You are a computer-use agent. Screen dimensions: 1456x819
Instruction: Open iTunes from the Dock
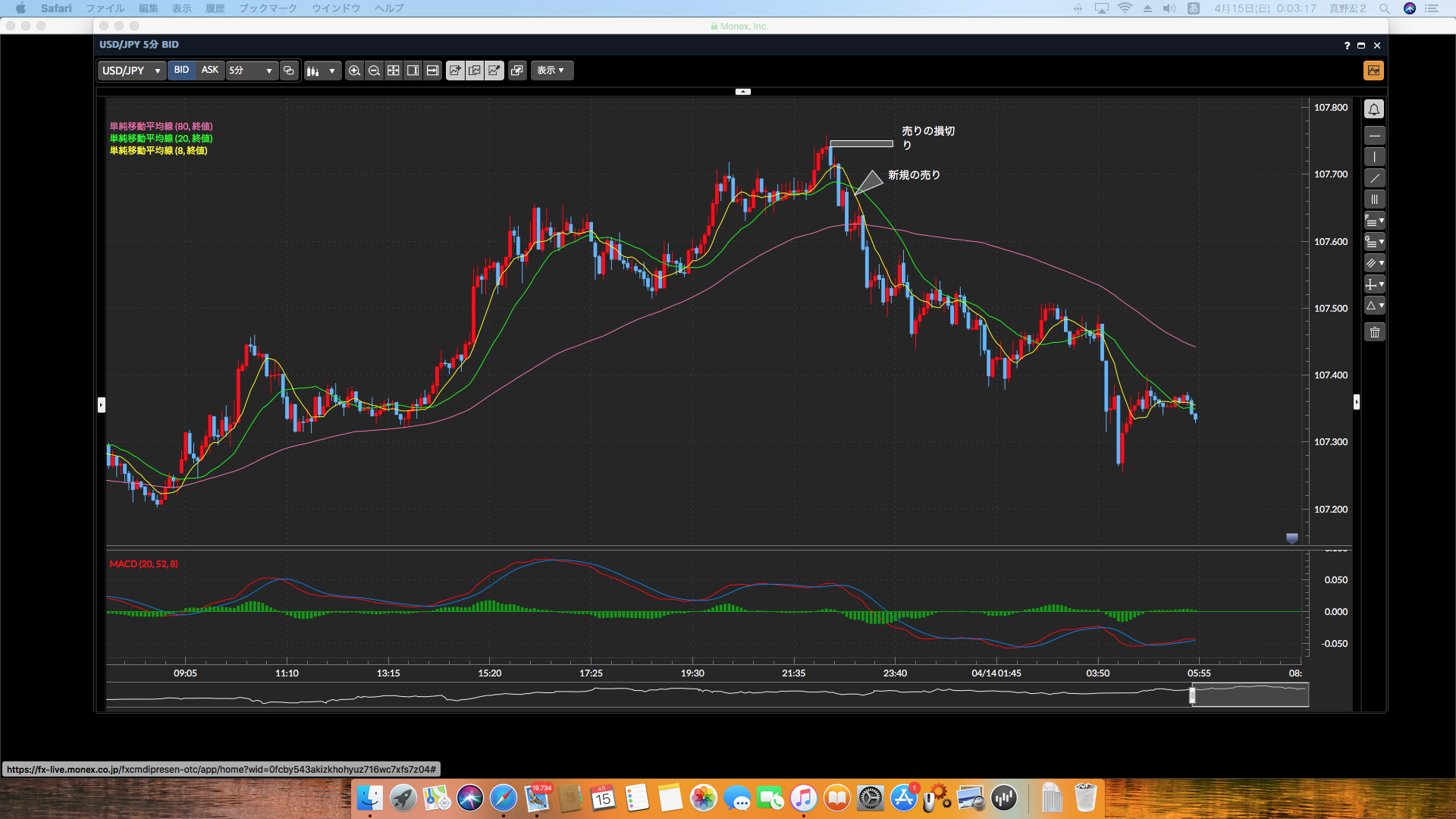tap(804, 798)
